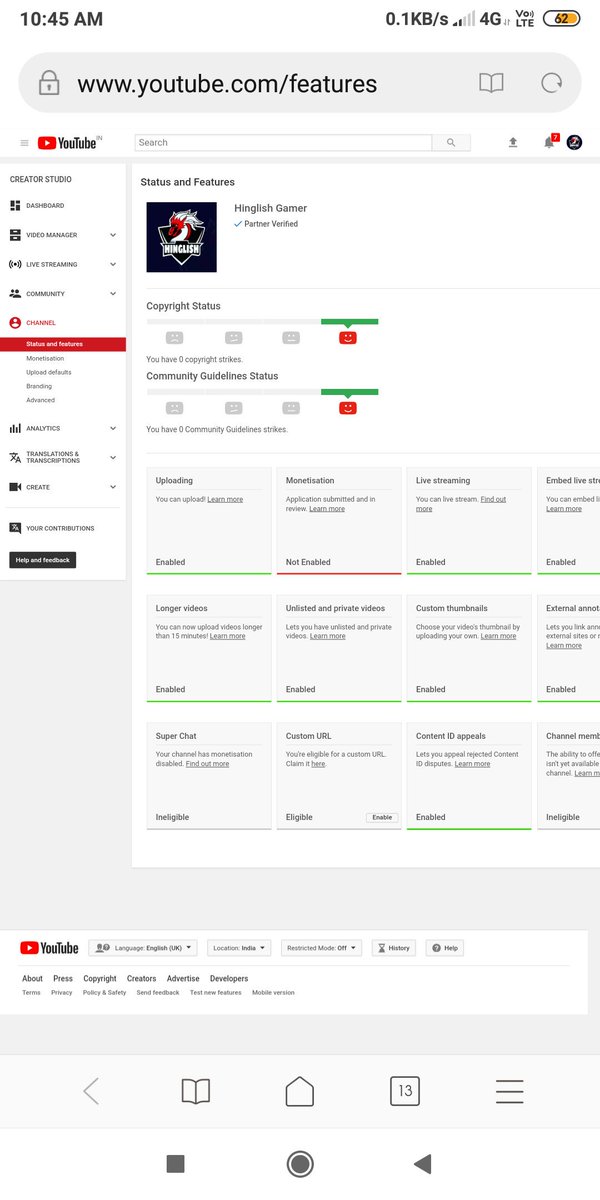Screen dimensions: 600x1200
Task: Click the Community Guidelines happy face indicator
Action: point(348,408)
